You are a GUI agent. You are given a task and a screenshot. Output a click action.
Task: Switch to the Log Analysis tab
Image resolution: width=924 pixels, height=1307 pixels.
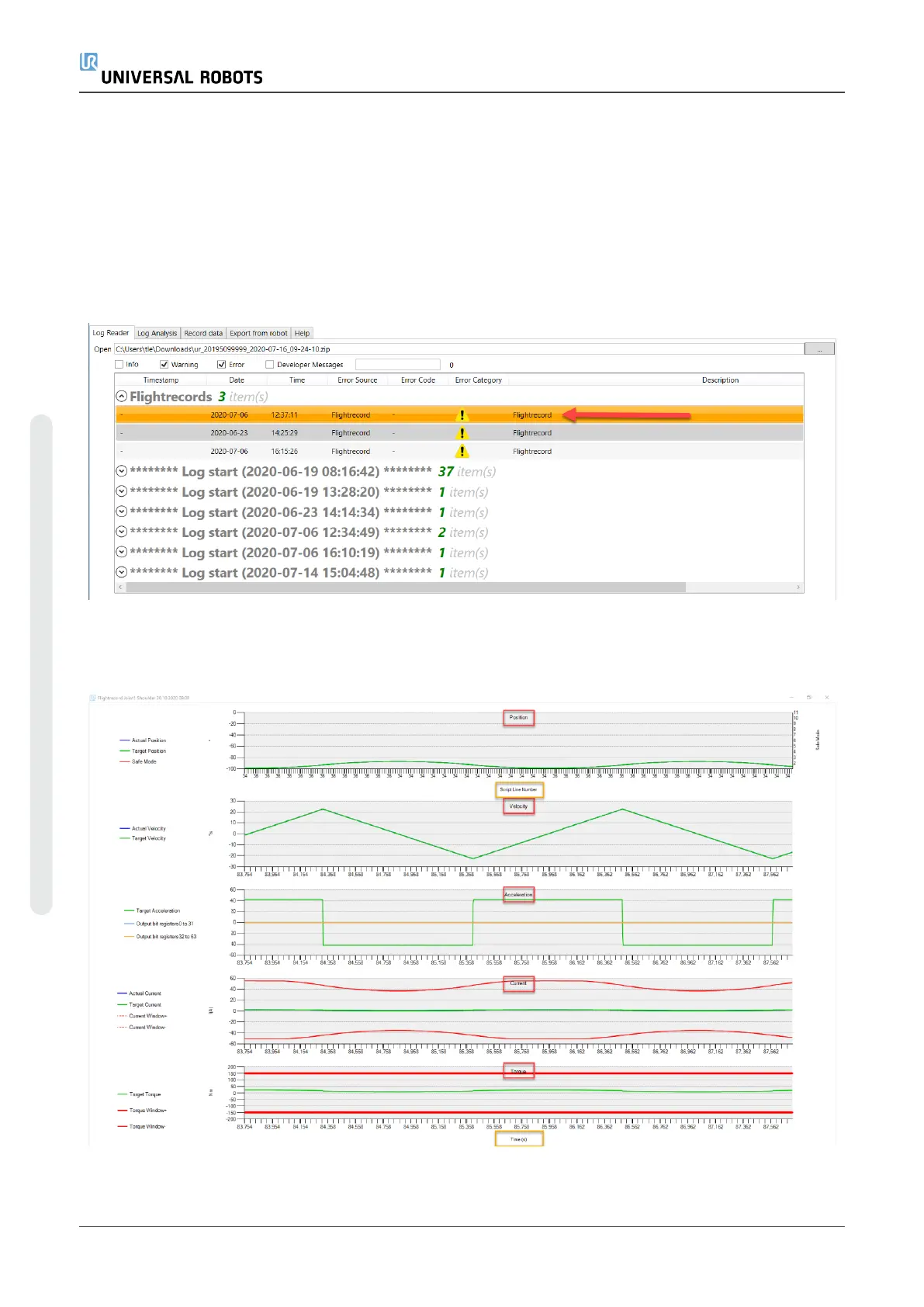coord(157,334)
